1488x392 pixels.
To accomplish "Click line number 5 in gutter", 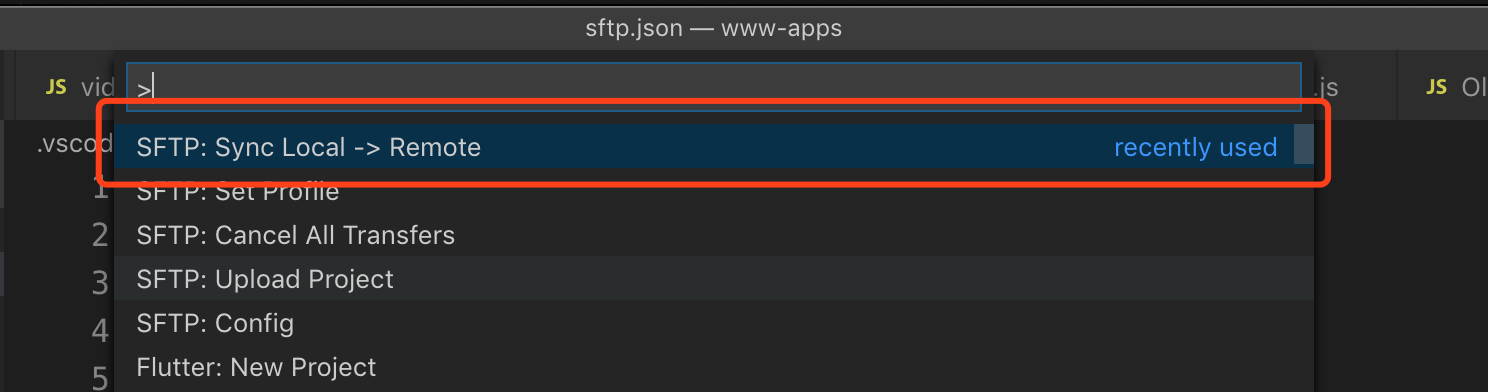I will click(99, 378).
